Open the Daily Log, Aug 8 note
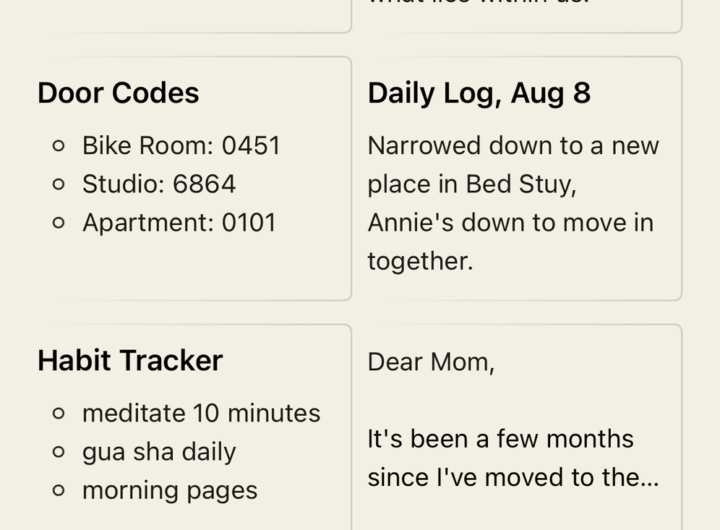 479,93
